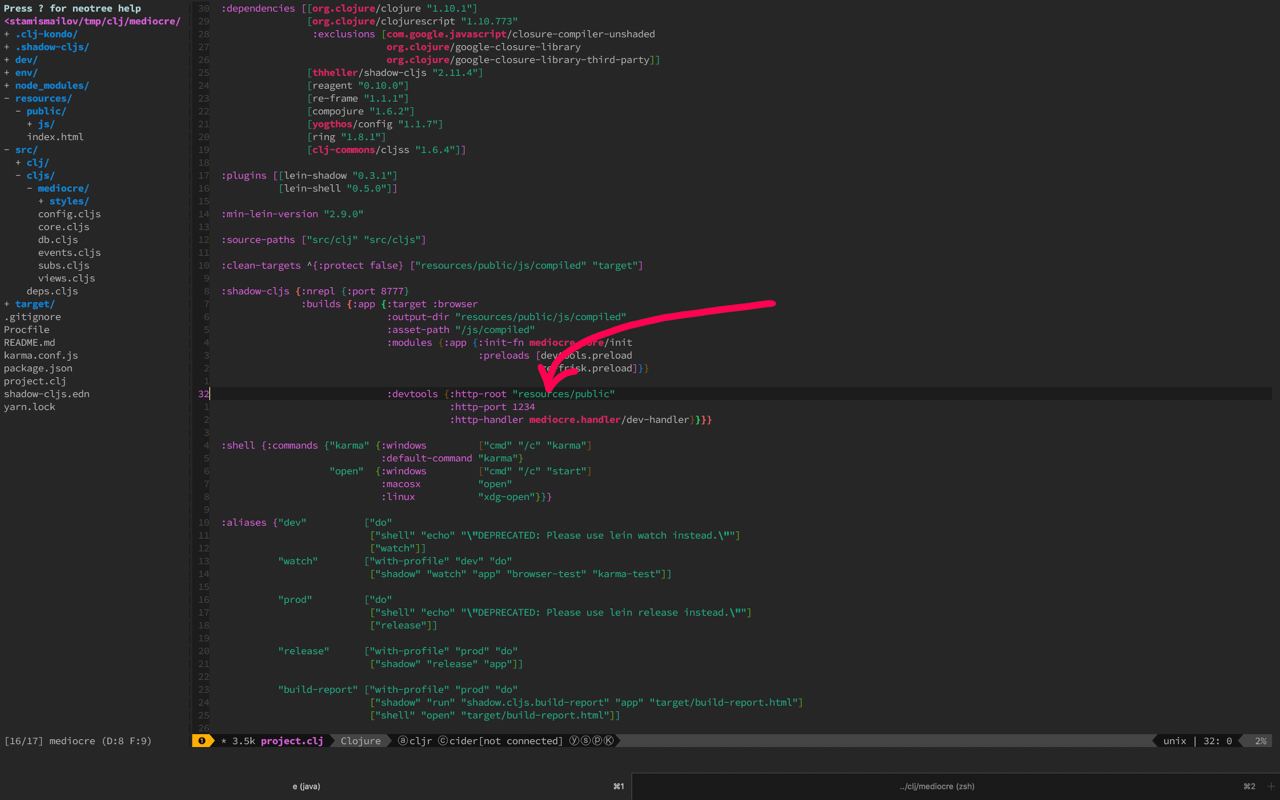Click the "build-report" alias string
Screen dimensions: 1280x800
pyautogui.click(x=318, y=689)
